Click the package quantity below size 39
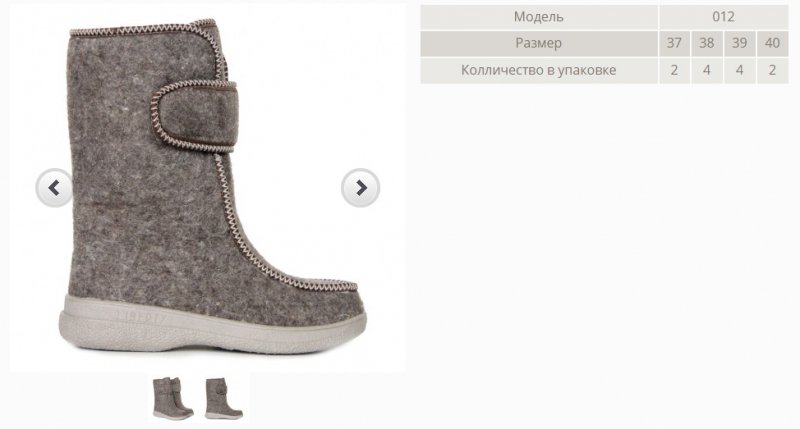This screenshot has height=429, width=800. [x=740, y=70]
